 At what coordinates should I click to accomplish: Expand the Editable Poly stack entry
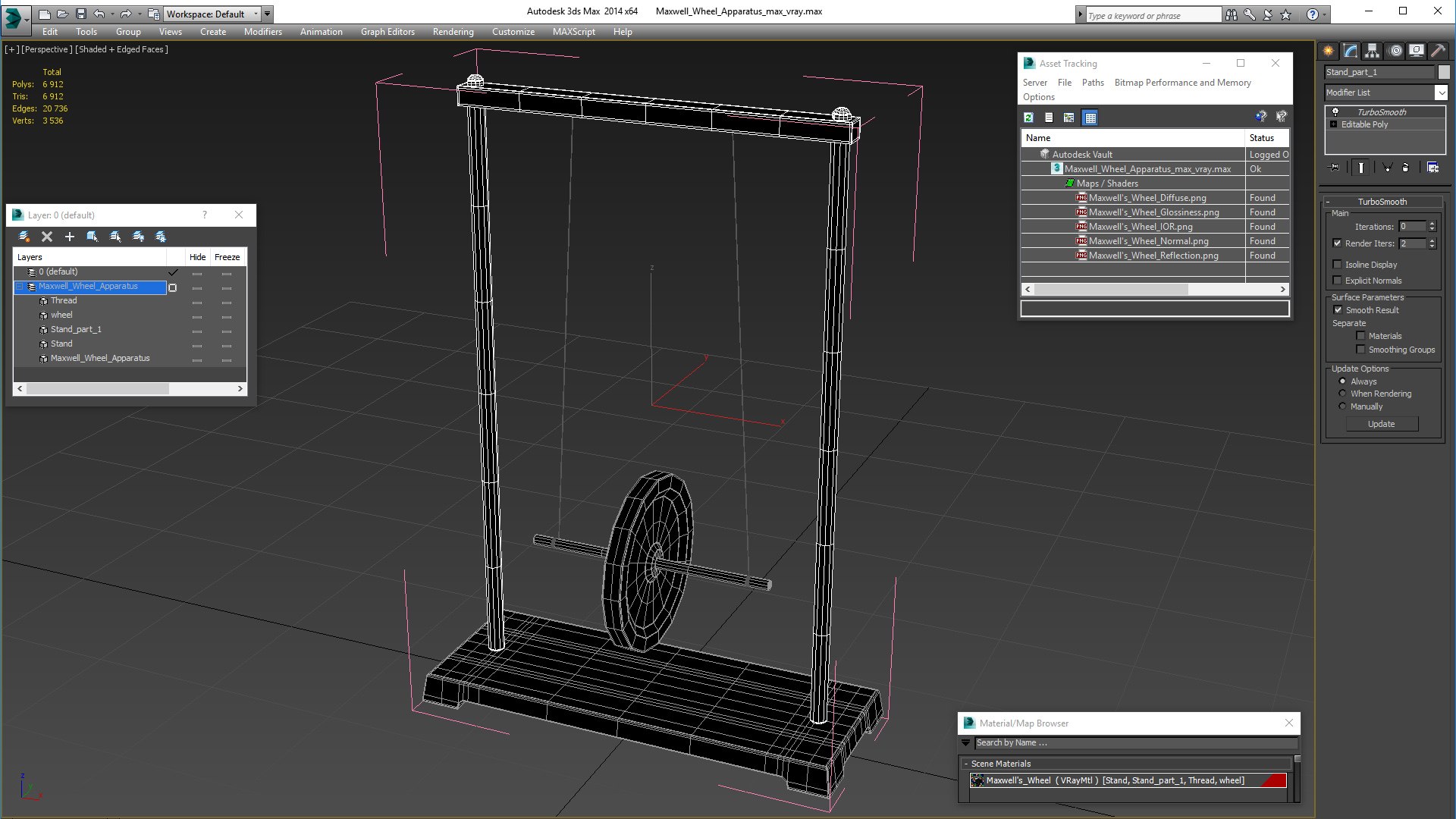[x=1334, y=124]
